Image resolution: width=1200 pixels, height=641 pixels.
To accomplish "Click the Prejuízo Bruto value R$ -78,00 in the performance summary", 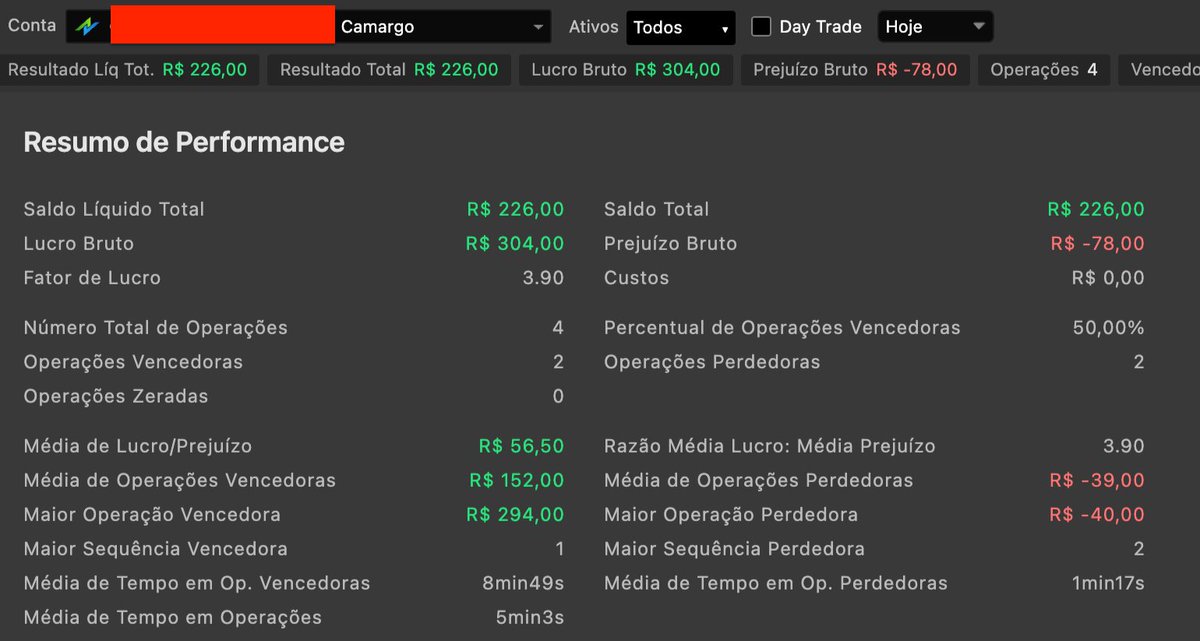I will [x=1098, y=244].
